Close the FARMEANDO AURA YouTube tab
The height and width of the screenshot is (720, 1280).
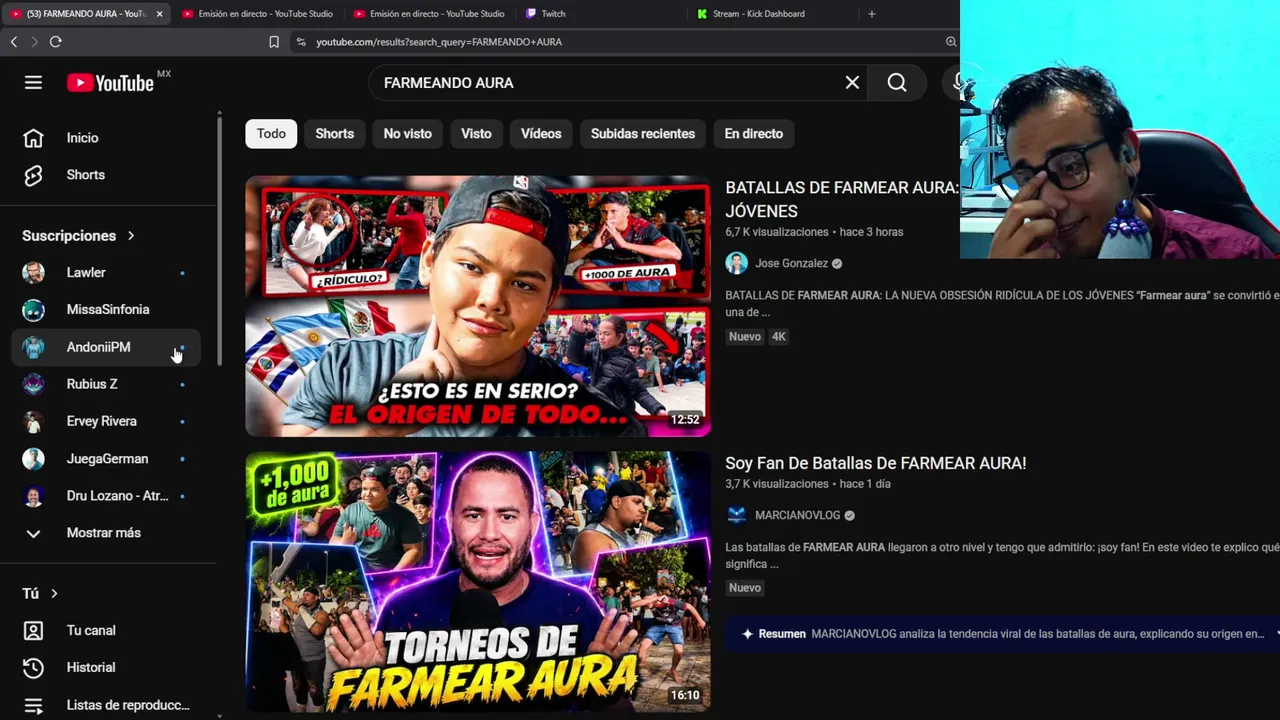click(x=159, y=14)
